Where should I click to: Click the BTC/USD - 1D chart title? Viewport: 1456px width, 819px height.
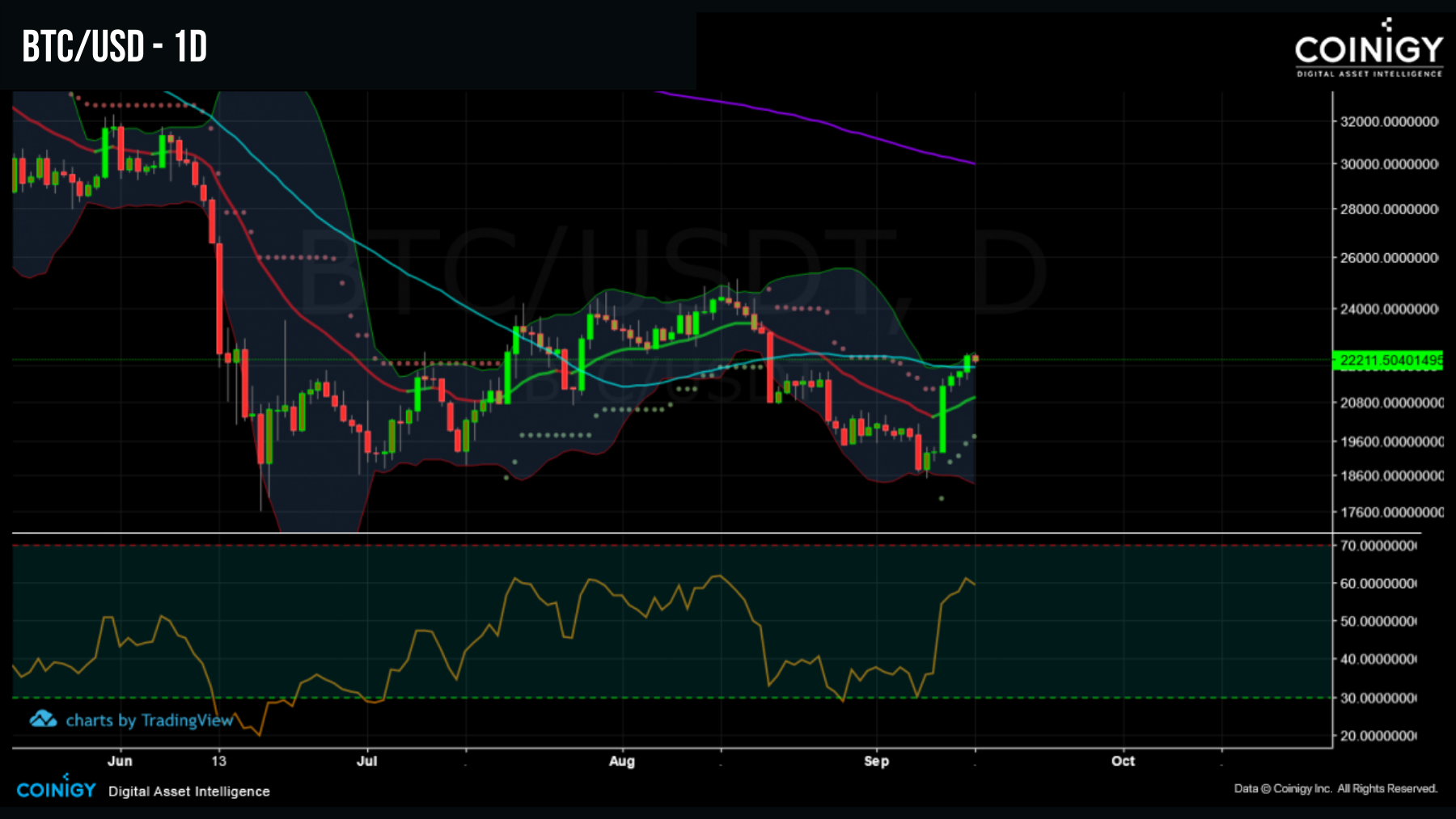click(x=113, y=46)
